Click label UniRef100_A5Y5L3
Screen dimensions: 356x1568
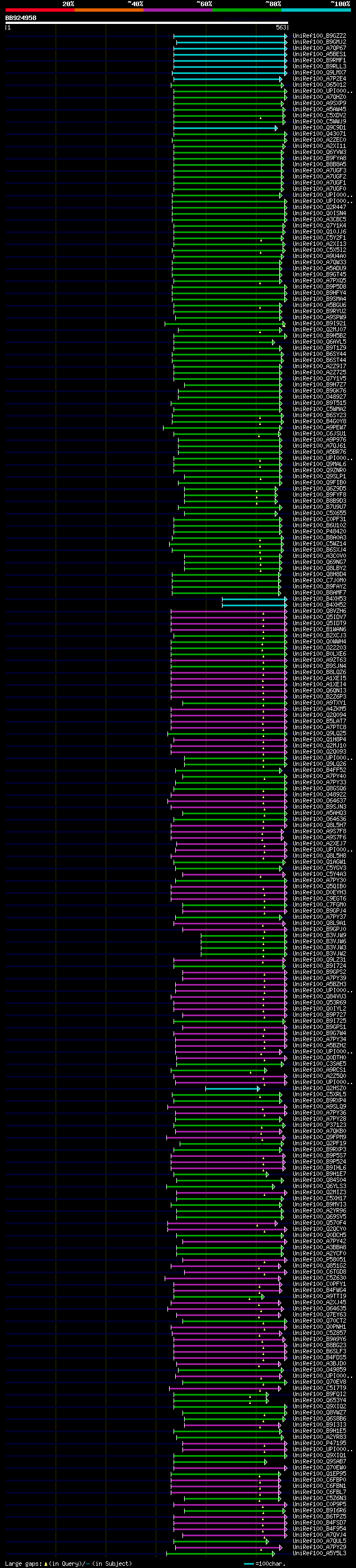(x=319, y=1553)
